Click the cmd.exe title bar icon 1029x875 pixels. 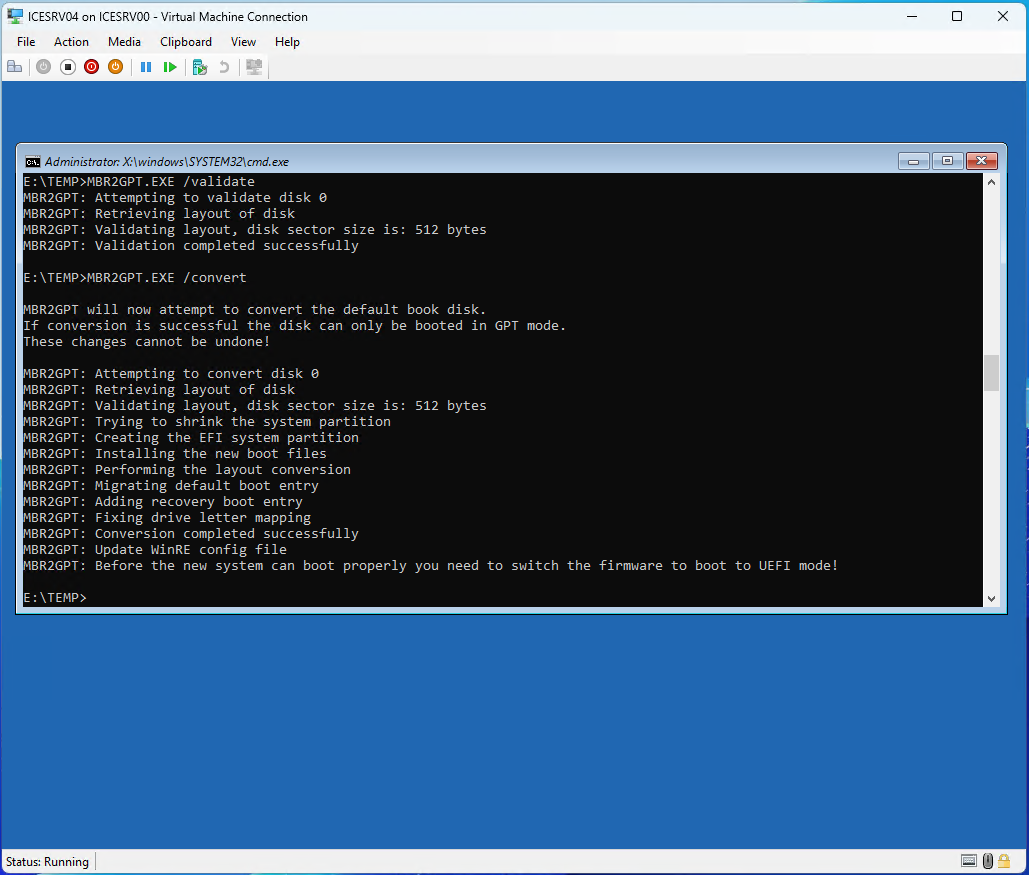[32, 162]
